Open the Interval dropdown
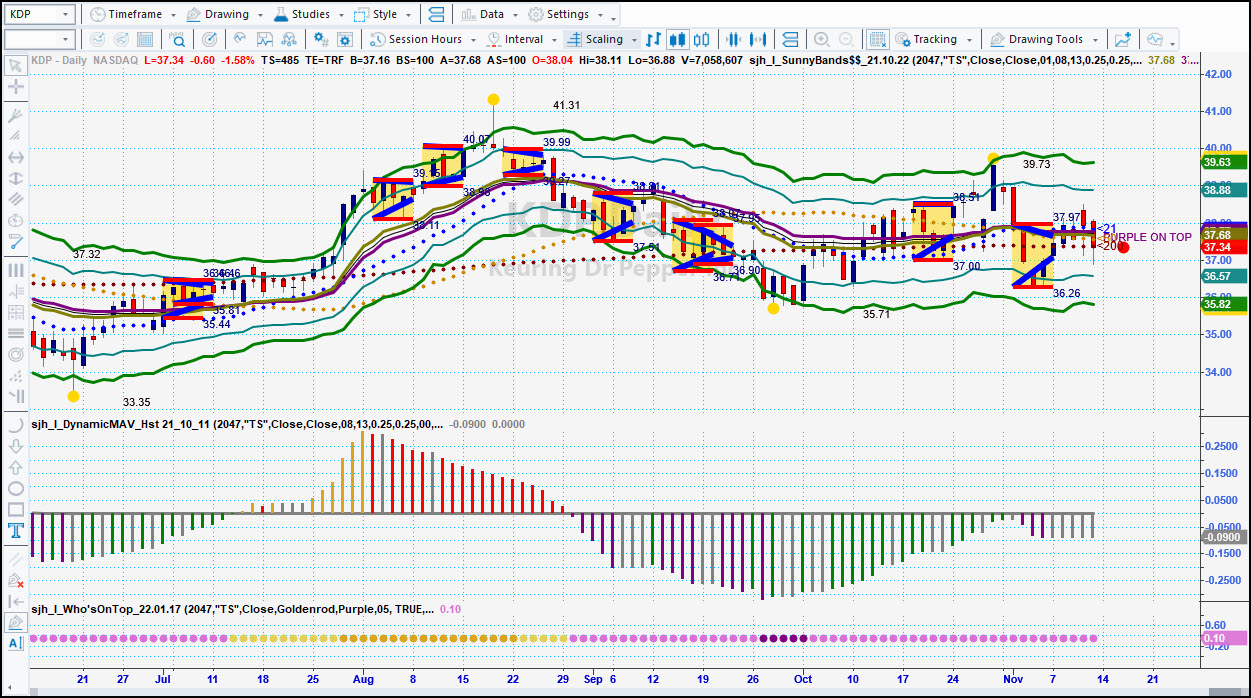Viewport: 1251px width, 698px height. [522, 40]
